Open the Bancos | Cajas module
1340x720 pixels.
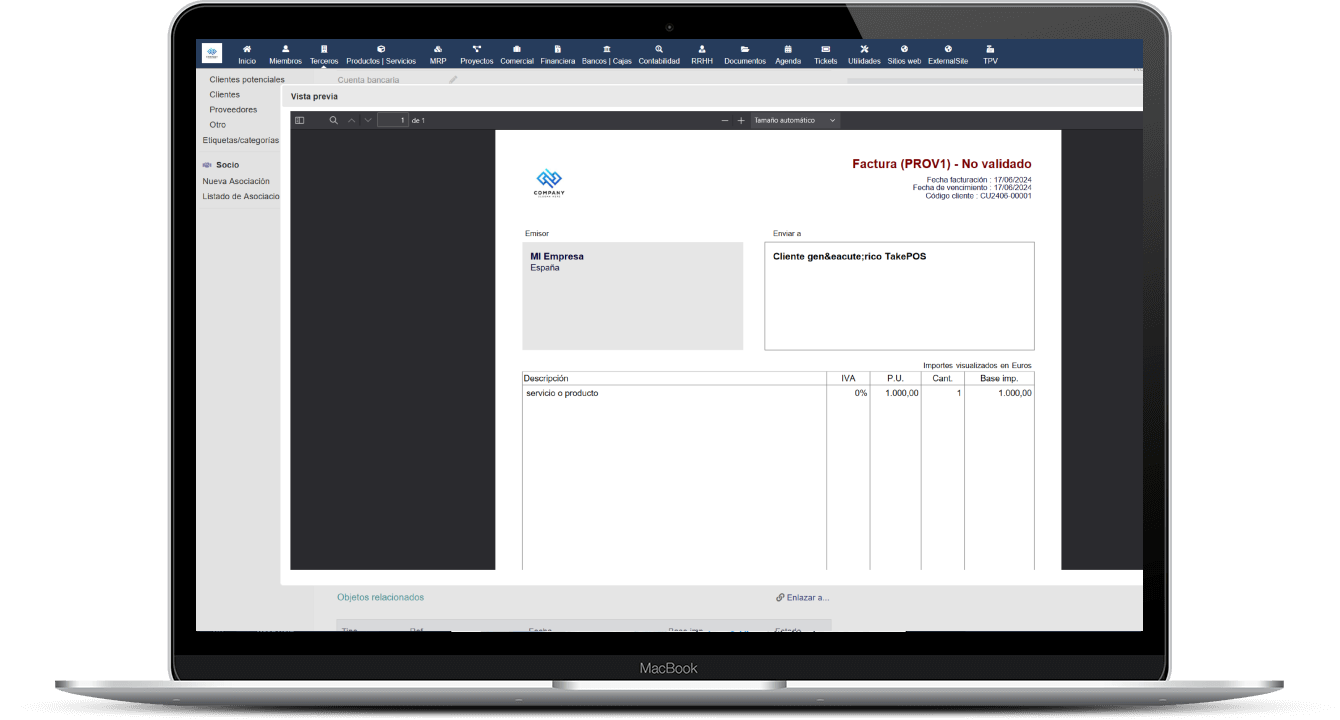coord(607,54)
